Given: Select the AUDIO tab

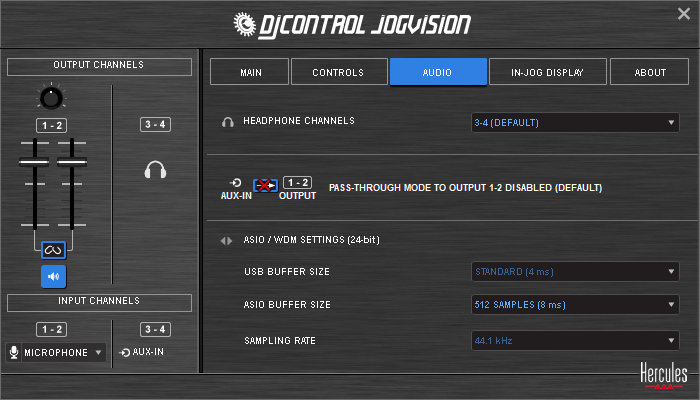Looking at the screenshot, I should click(438, 71).
